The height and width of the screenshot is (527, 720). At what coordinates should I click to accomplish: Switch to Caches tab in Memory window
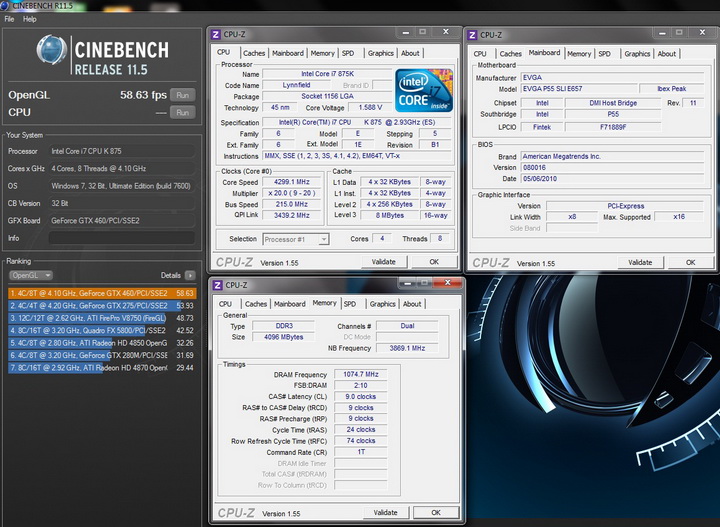click(256, 304)
